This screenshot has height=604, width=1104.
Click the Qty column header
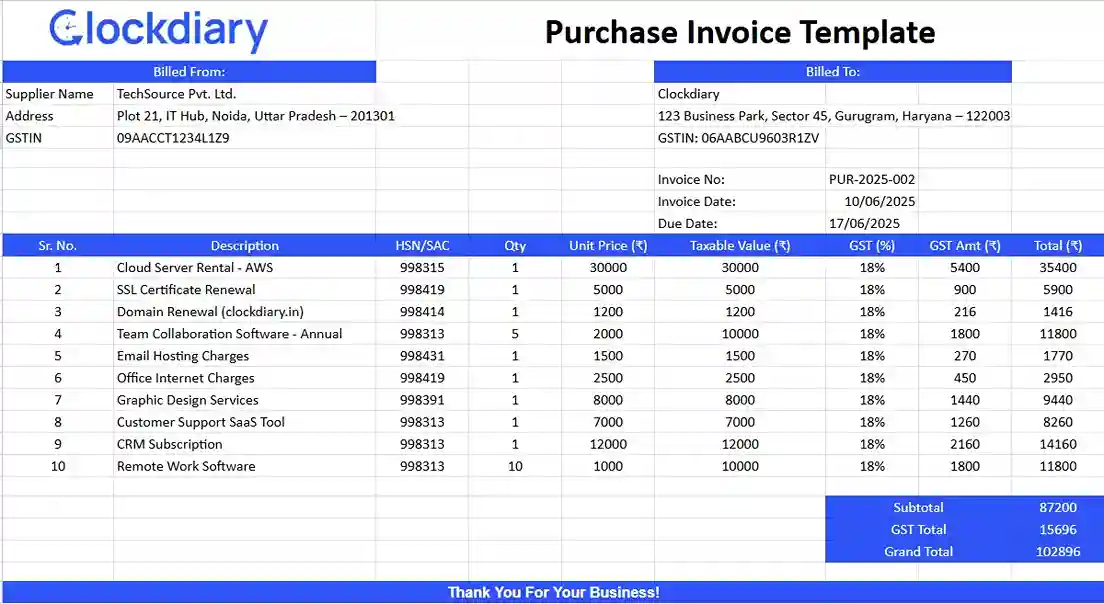[x=515, y=246]
